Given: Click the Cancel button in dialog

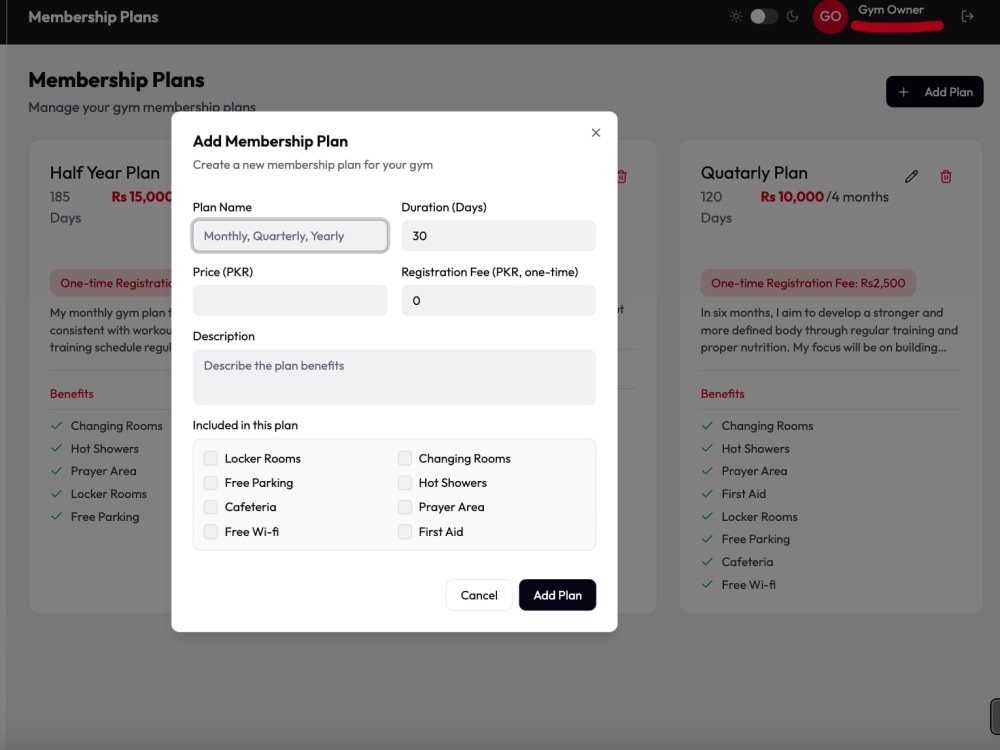Looking at the screenshot, I should pos(479,595).
